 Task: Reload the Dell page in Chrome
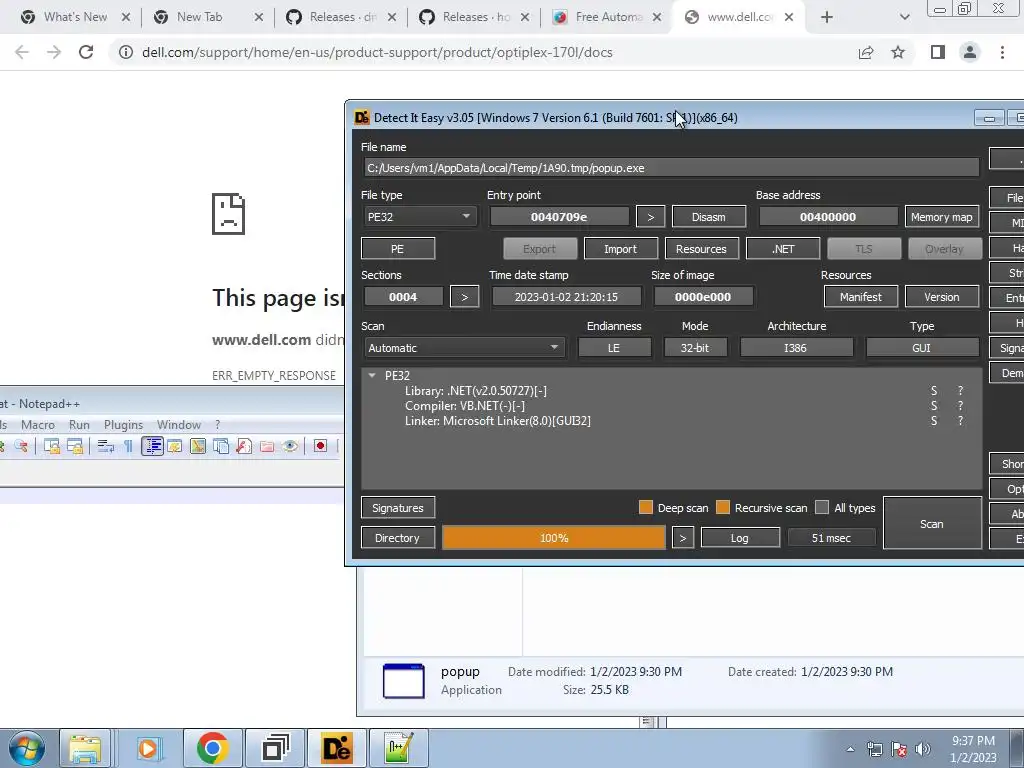pos(86,52)
